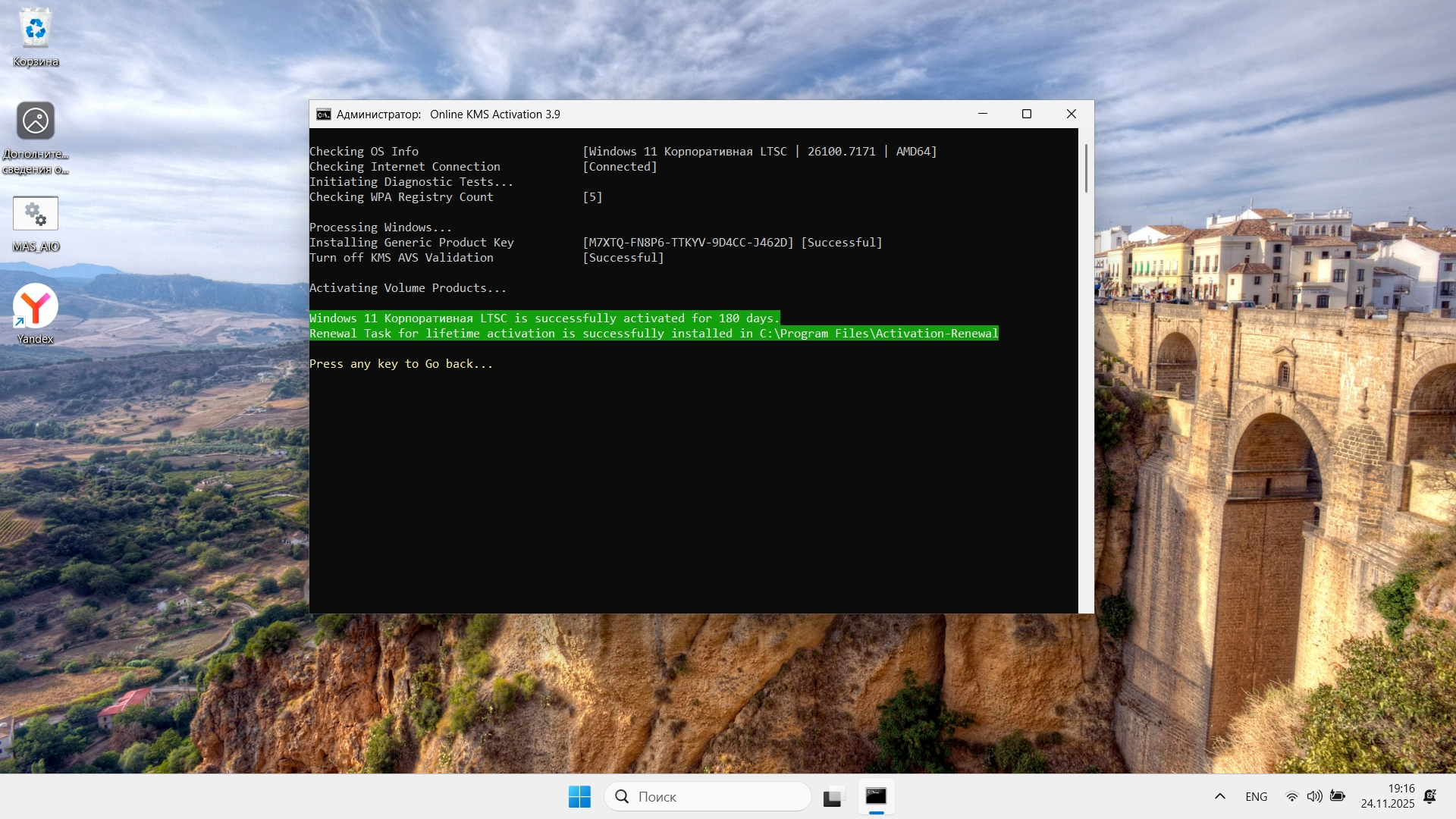Click the console window scrollbar thumb
This screenshot has height=819, width=1456.
coord(1086,168)
